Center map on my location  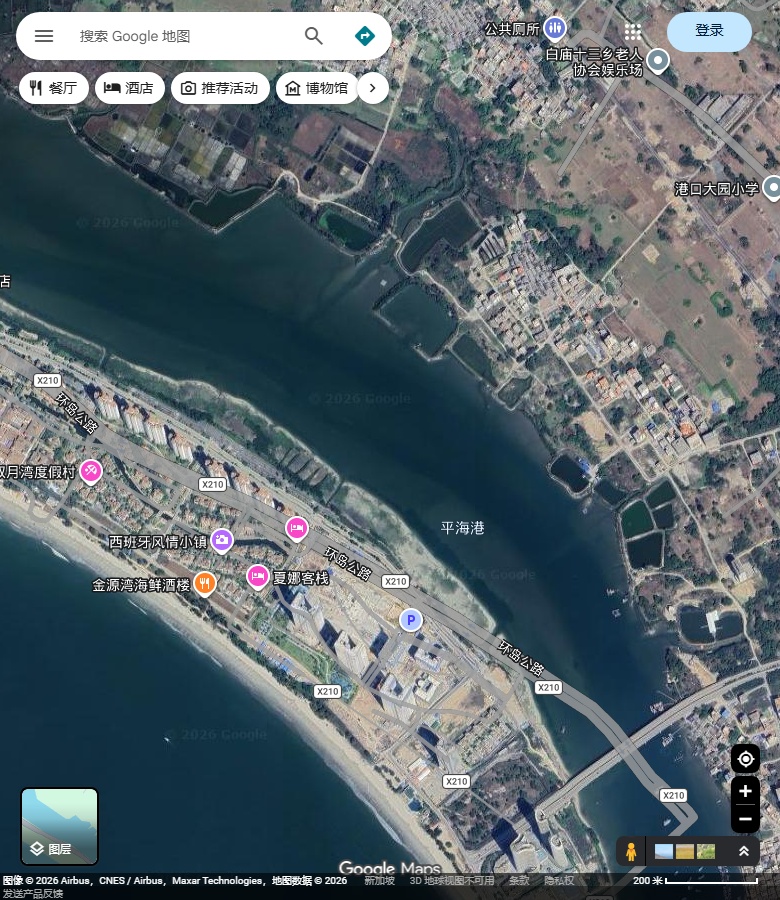click(x=745, y=759)
